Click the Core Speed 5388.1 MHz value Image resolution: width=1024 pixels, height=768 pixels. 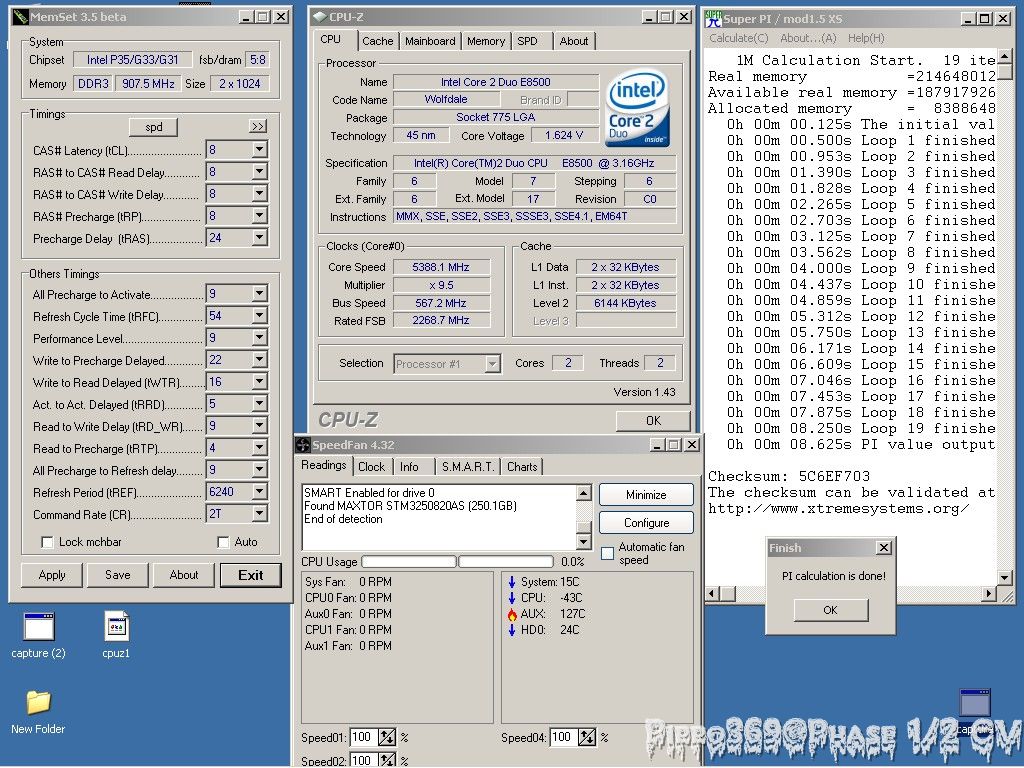[x=441, y=267]
